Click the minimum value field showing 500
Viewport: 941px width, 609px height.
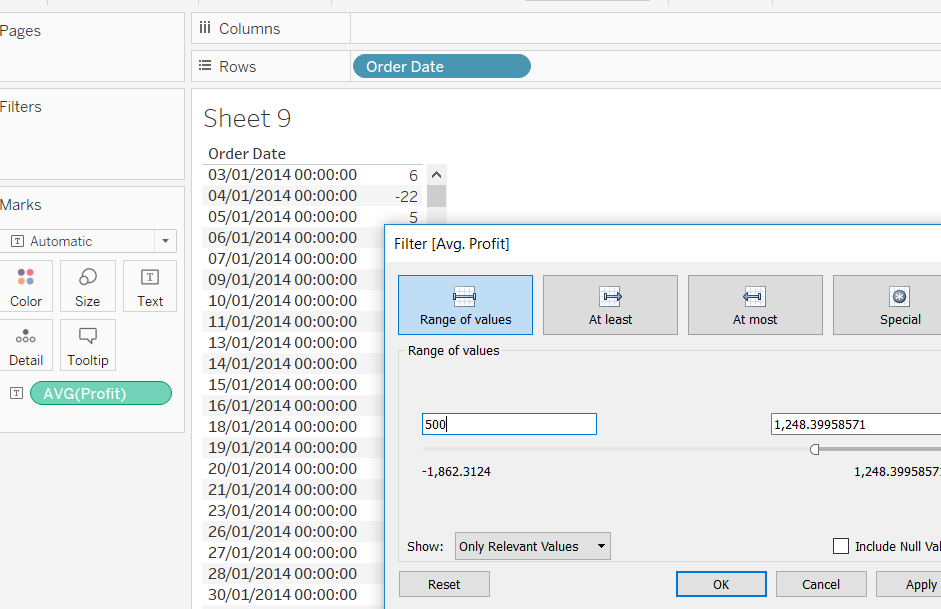click(508, 424)
